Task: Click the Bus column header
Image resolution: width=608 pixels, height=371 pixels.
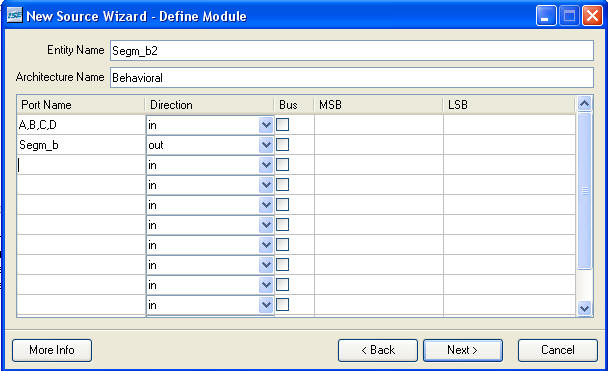Action: (x=294, y=105)
